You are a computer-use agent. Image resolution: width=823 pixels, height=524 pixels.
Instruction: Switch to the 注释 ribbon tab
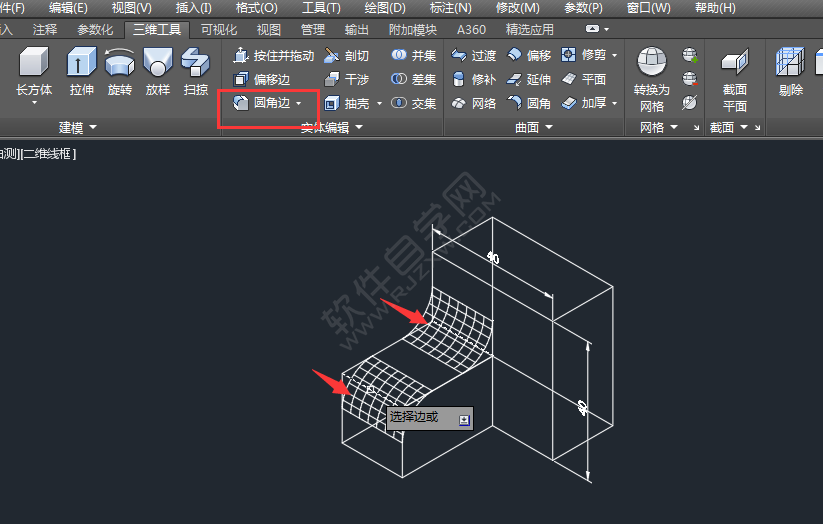(45, 29)
